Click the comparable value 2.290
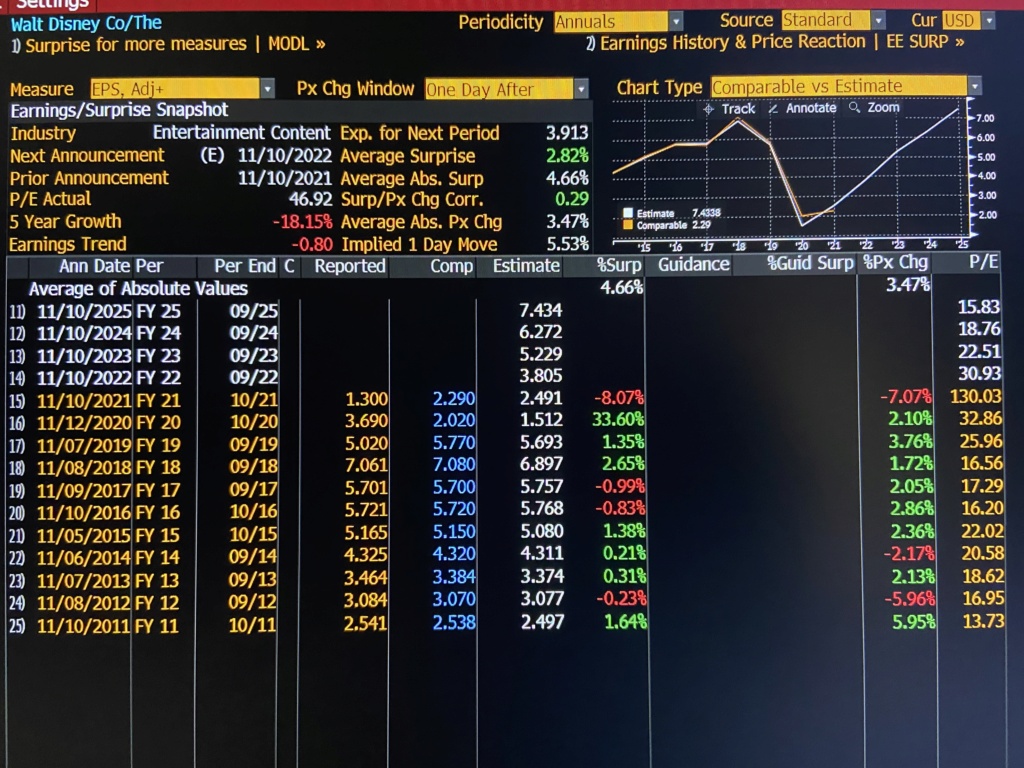The width and height of the screenshot is (1024, 768). (454, 398)
